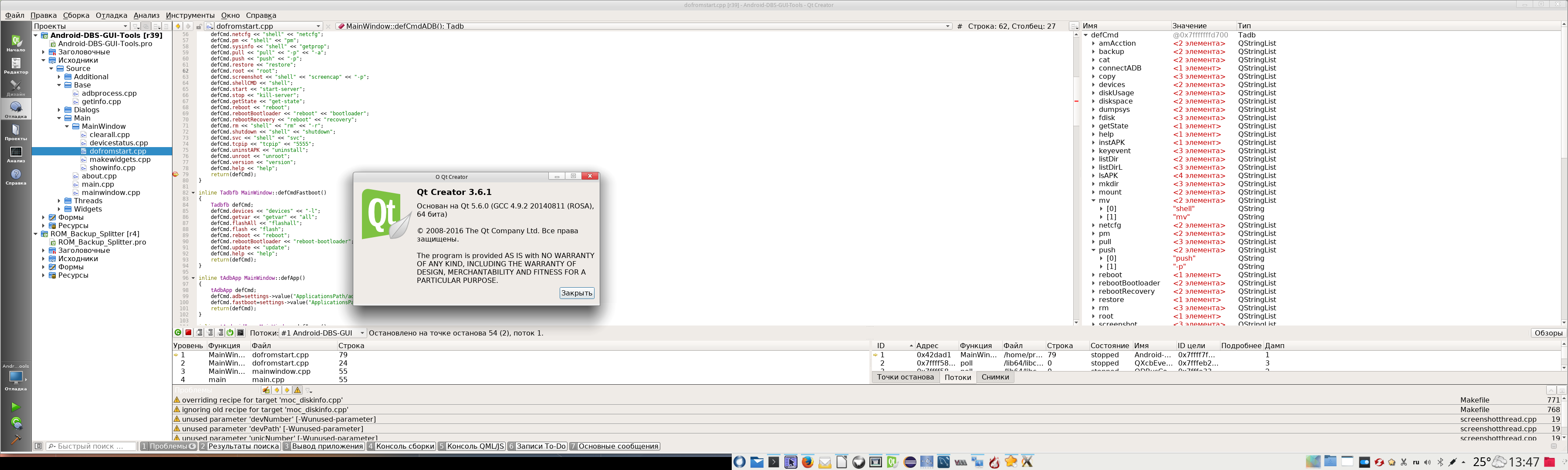The image size is (1568, 470).
Task: Click the Обзоры button
Action: (x=1548, y=333)
